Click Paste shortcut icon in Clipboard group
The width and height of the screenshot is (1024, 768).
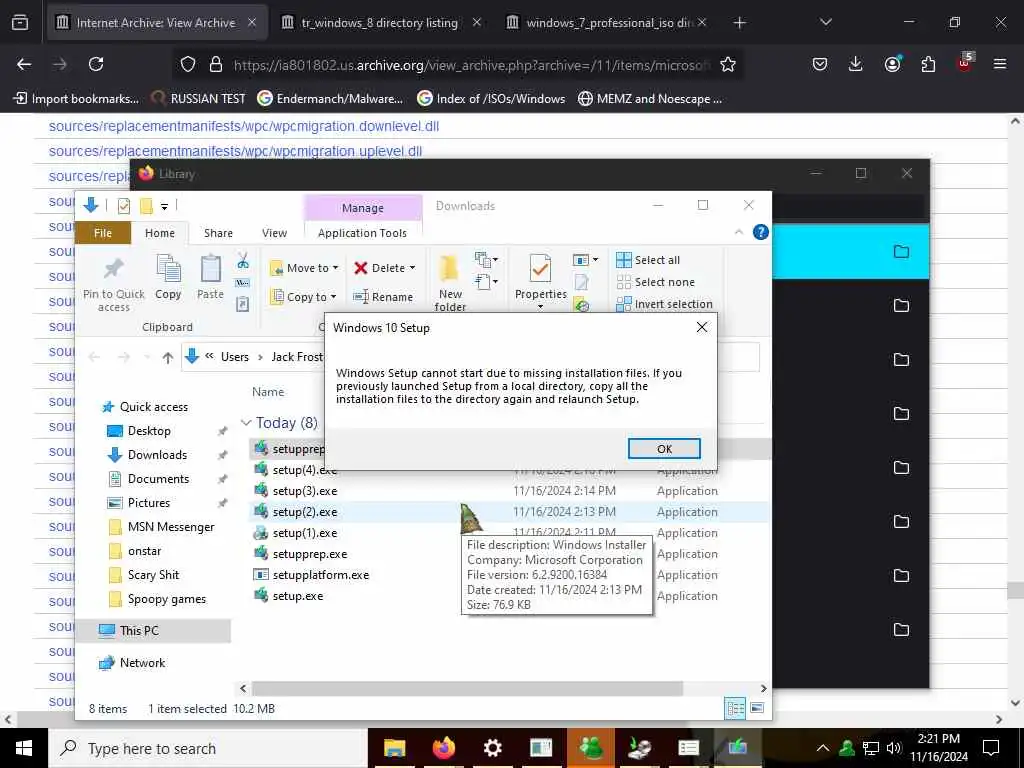(x=242, y=304)
